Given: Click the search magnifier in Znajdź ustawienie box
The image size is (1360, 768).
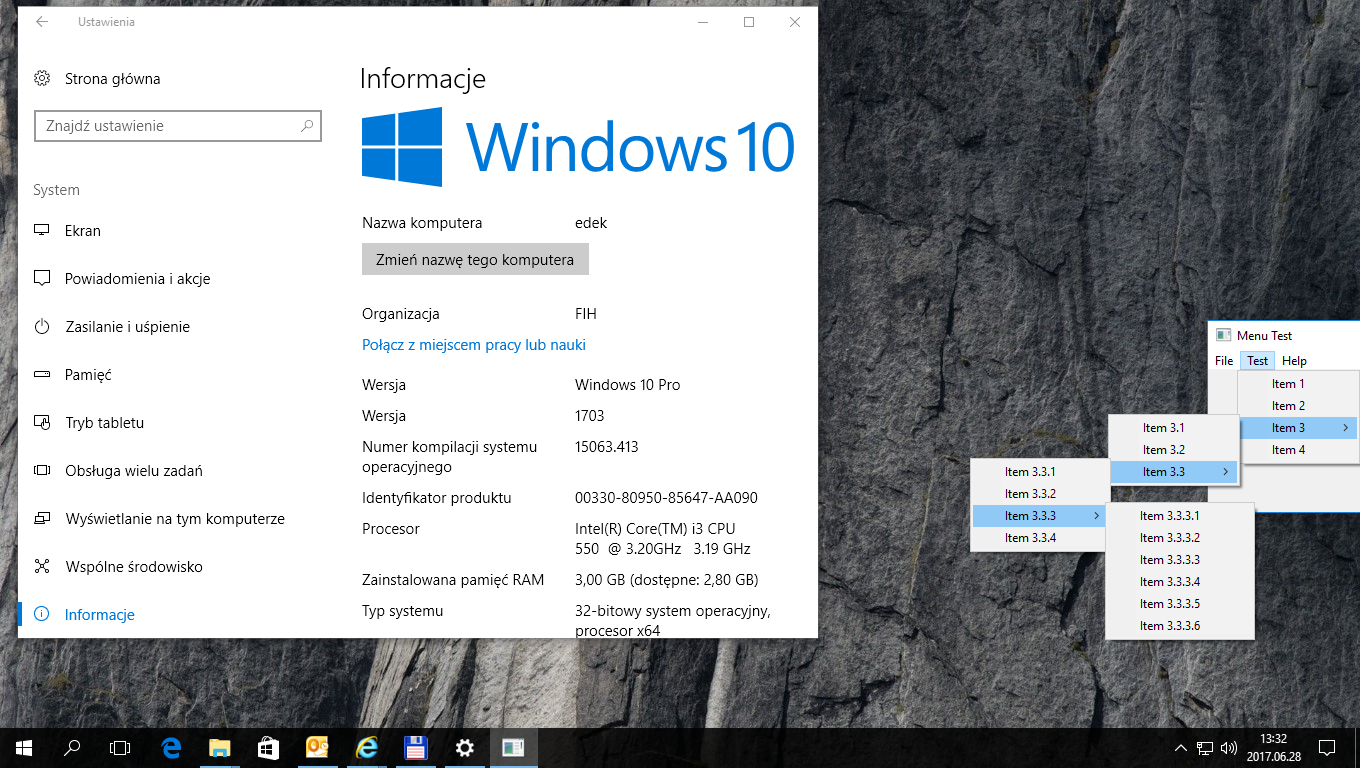Looking at the screenshot, I should (306, 126).
